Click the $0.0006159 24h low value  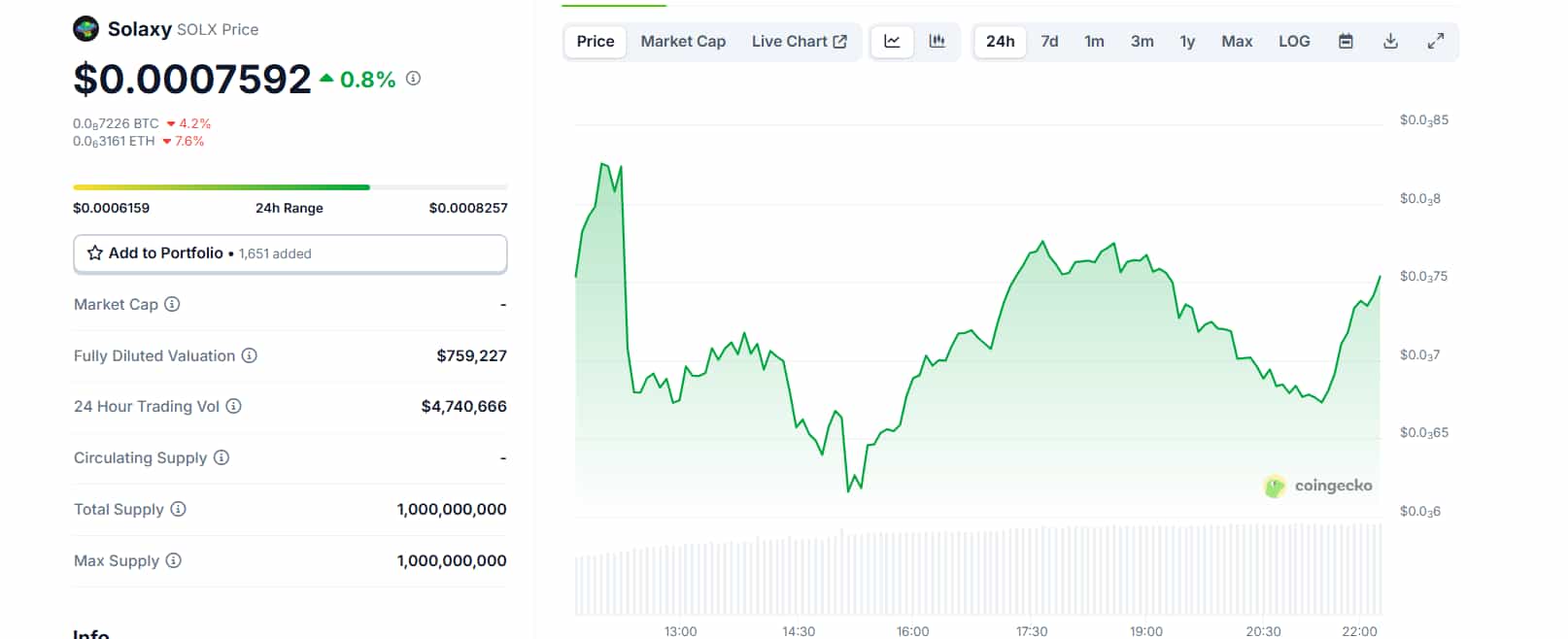[112, 208]
